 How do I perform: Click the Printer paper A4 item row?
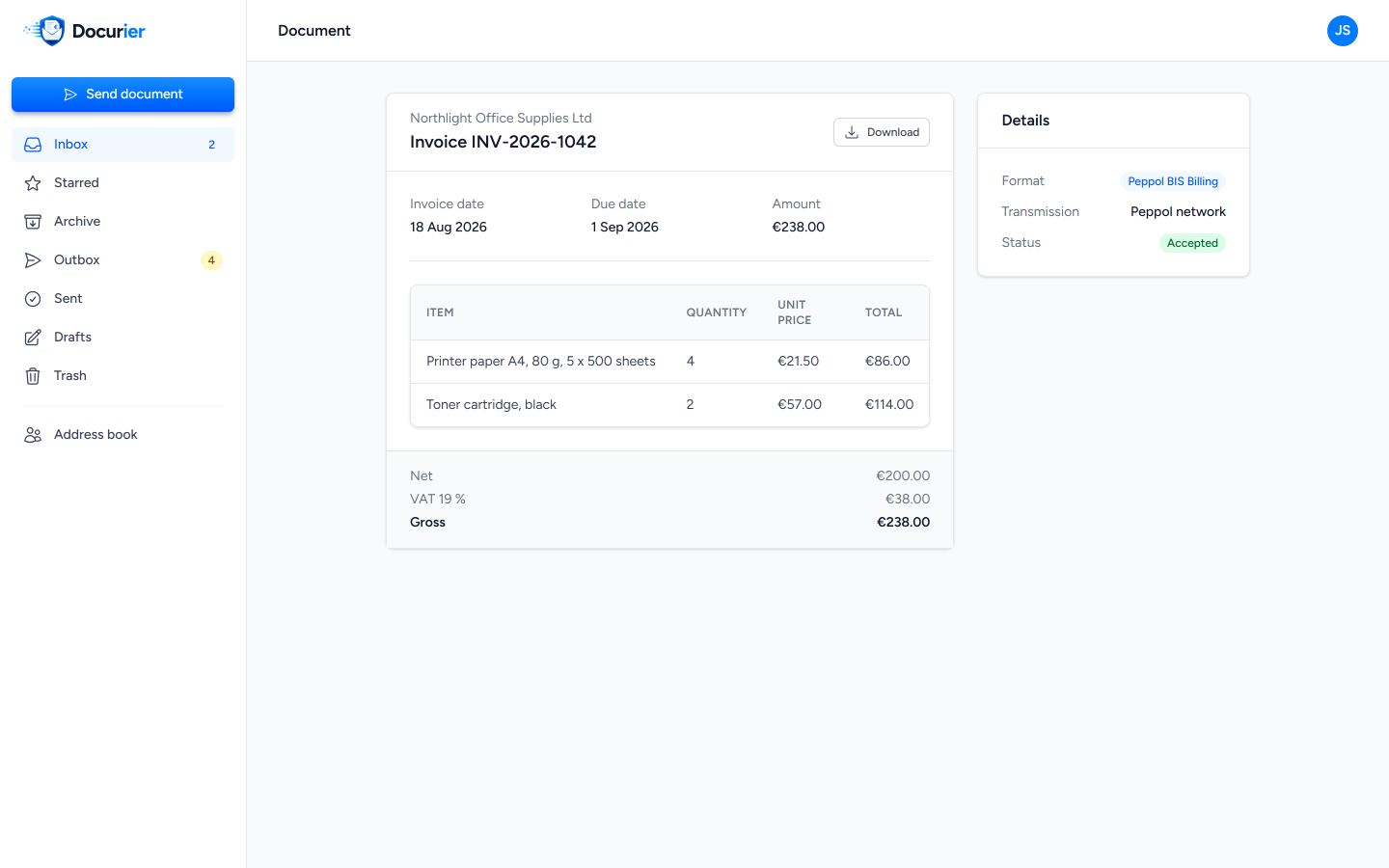(x=669, y=362)
